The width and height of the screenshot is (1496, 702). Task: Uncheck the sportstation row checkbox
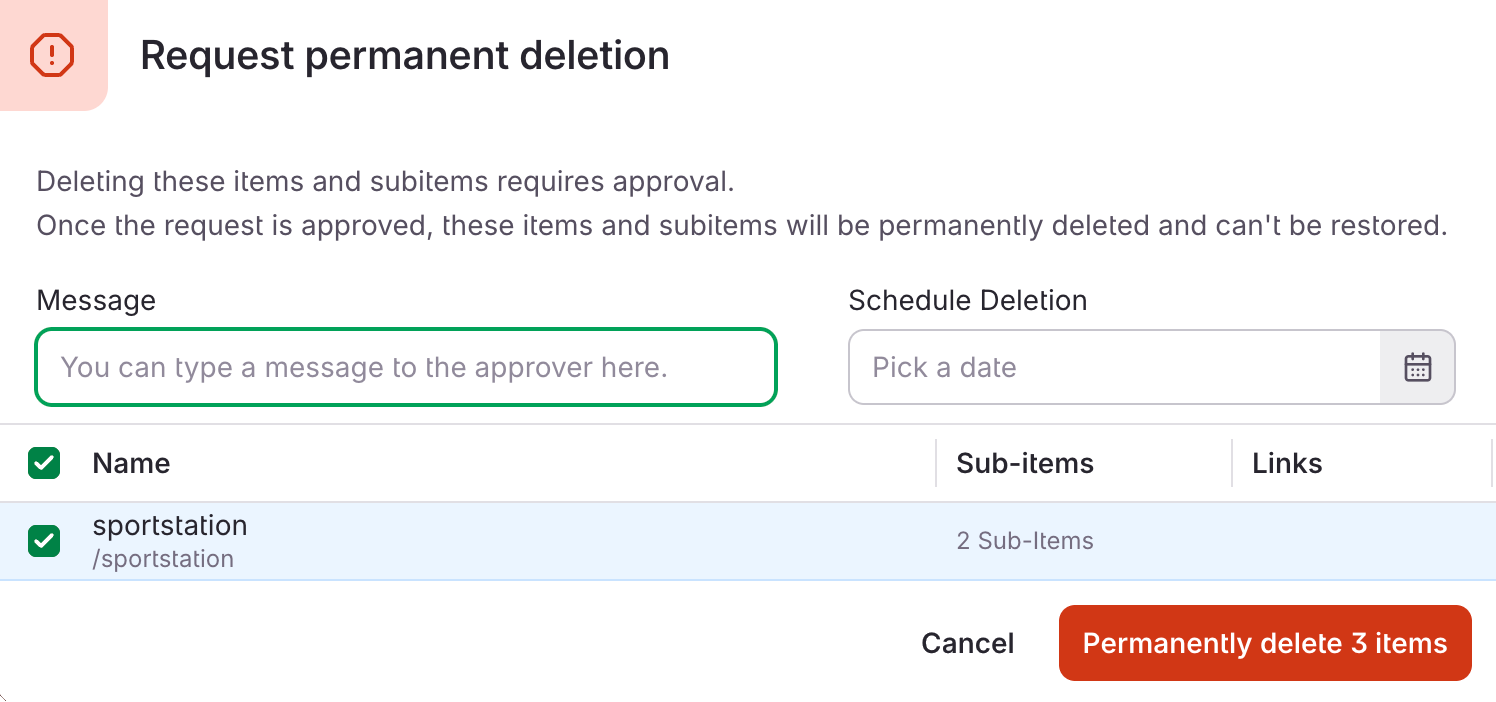click(44, 541)
